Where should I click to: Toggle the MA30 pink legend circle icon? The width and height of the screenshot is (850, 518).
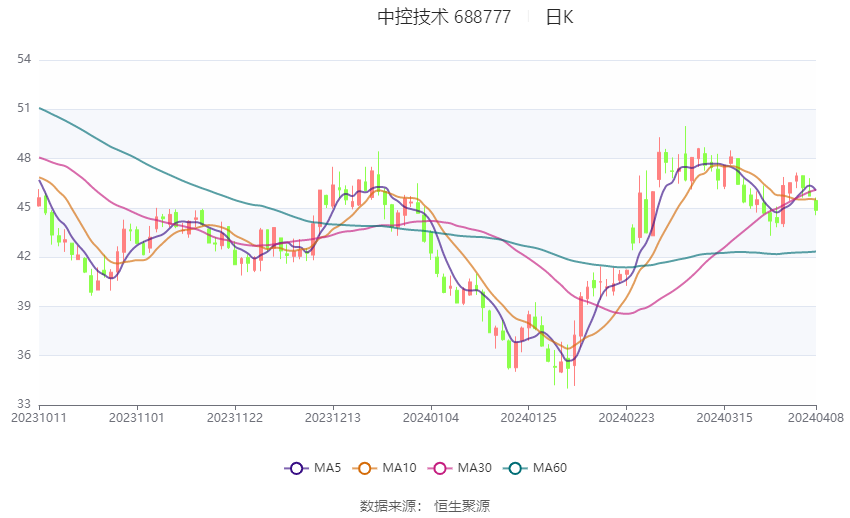pyautogui.click(x=440, y=468)
